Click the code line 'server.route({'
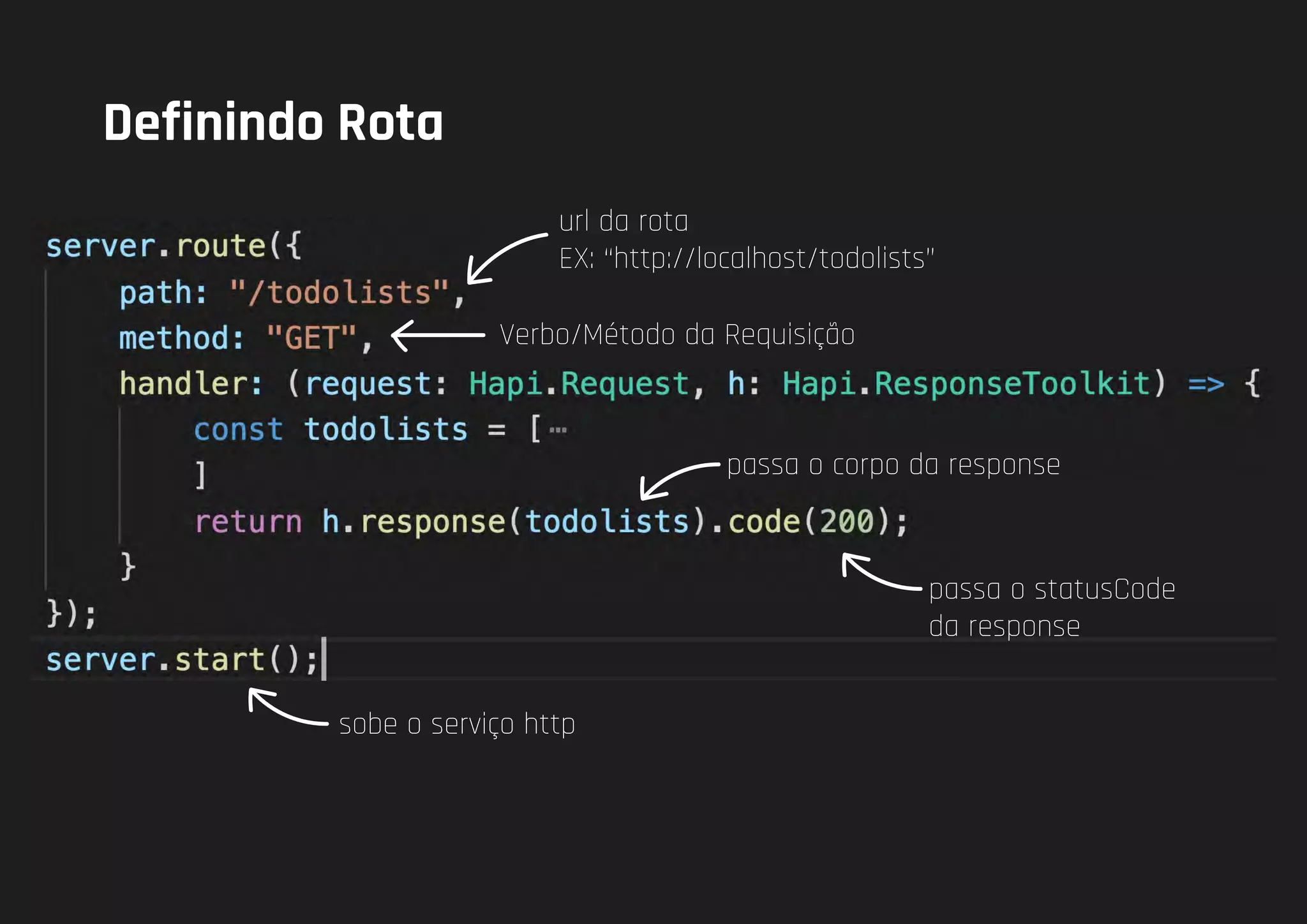1307x924 pixels. click(174, 246)
